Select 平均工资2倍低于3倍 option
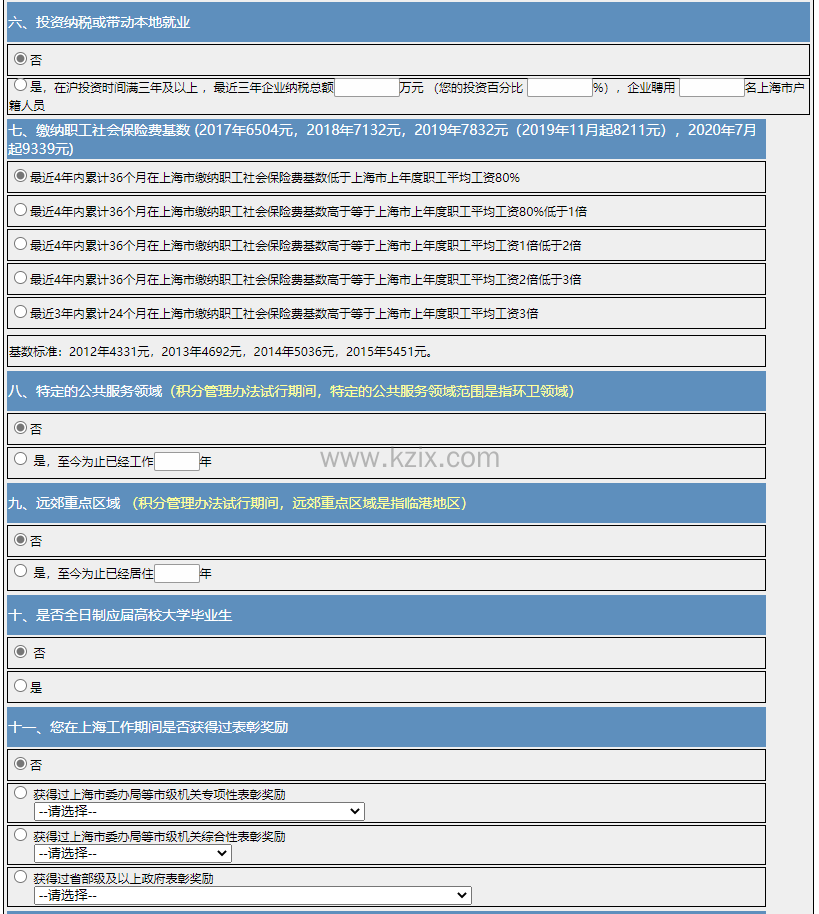The height and width of the screenshot is (914, 819). [20, 278]
